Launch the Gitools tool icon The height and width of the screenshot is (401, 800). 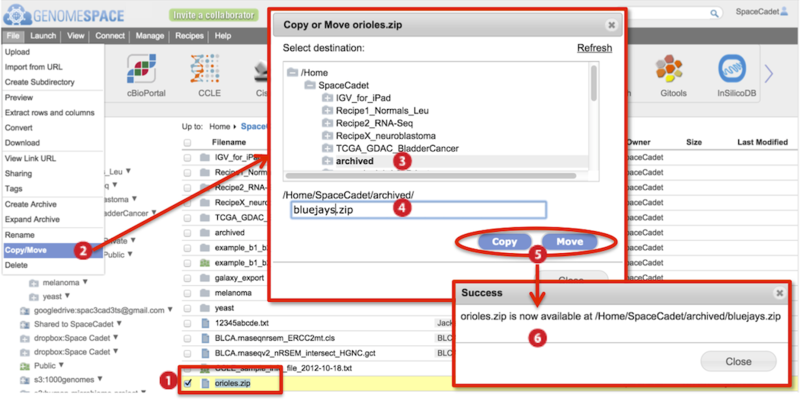point(669,69)
